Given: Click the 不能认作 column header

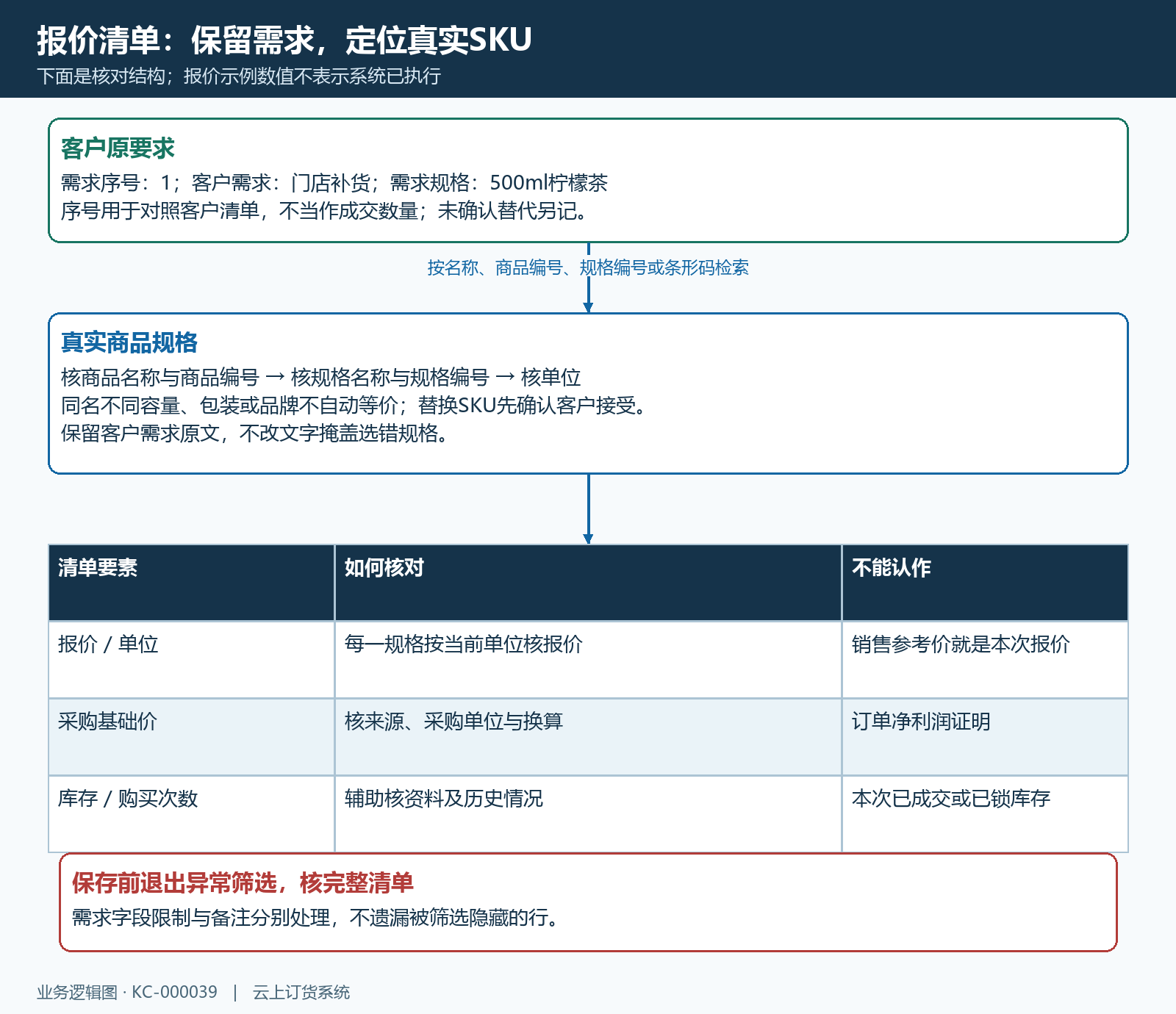Looking at the screenshot, I should 985,583.
